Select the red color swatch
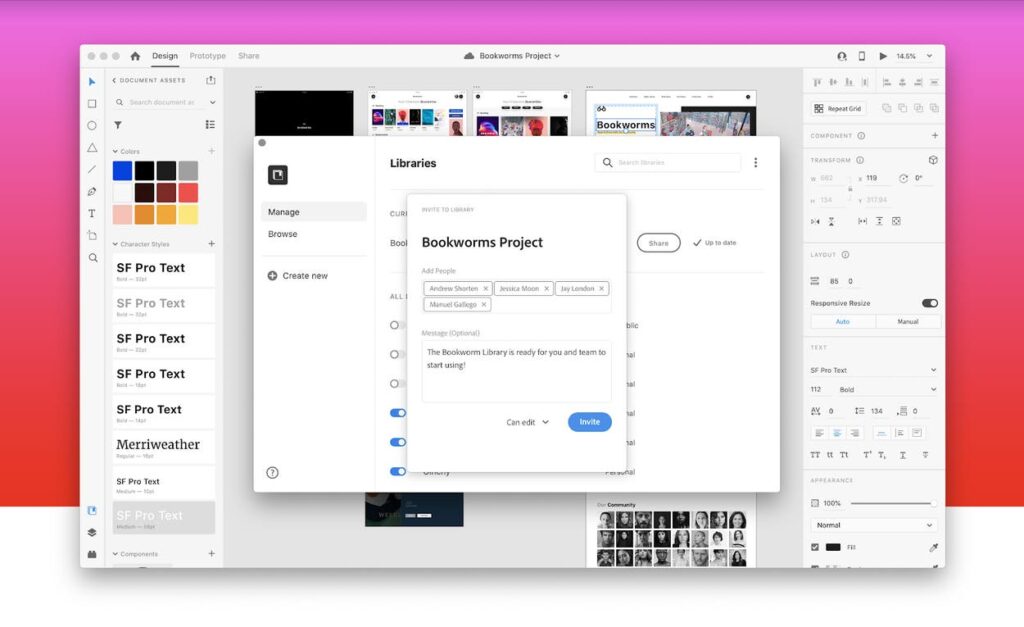The height and width of the screenshot is (627, 1024). tap(188, 193)
